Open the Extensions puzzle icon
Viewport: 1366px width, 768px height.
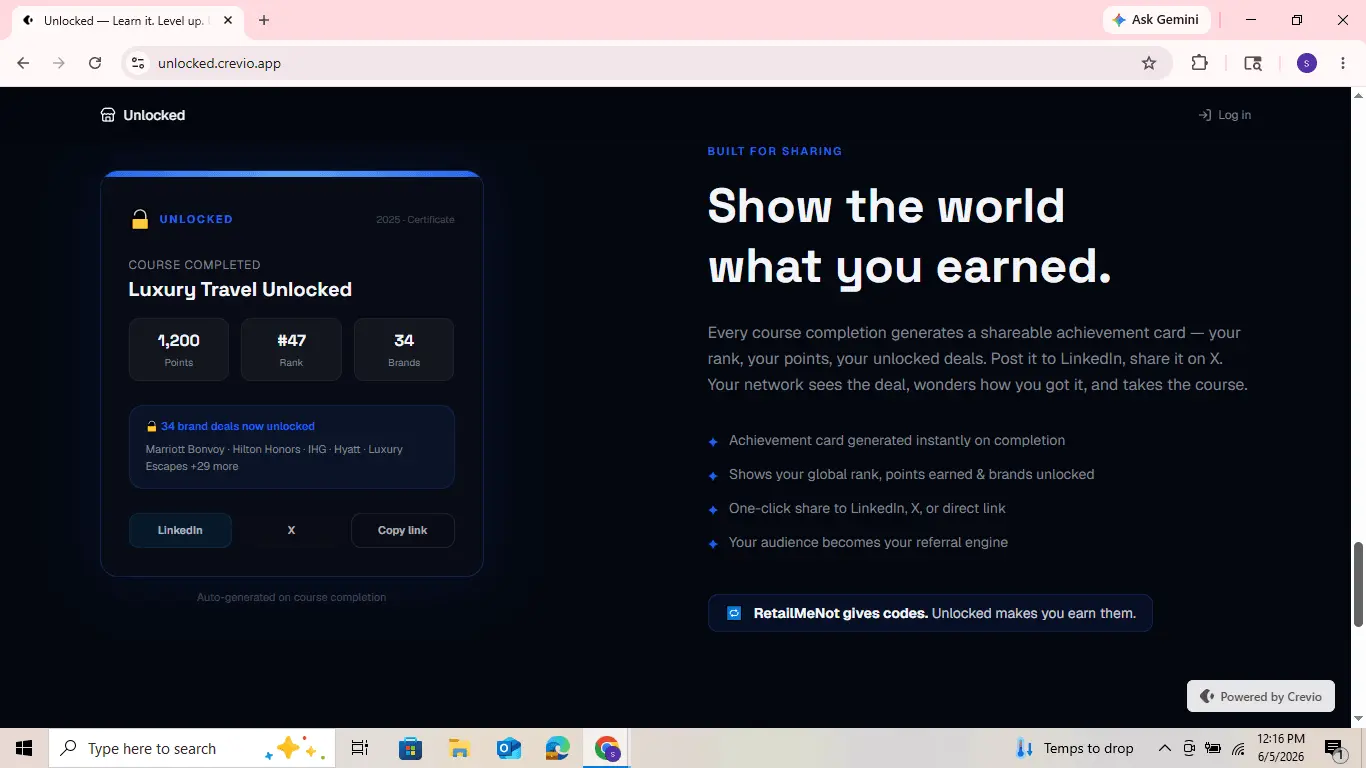click(1200, 63)
